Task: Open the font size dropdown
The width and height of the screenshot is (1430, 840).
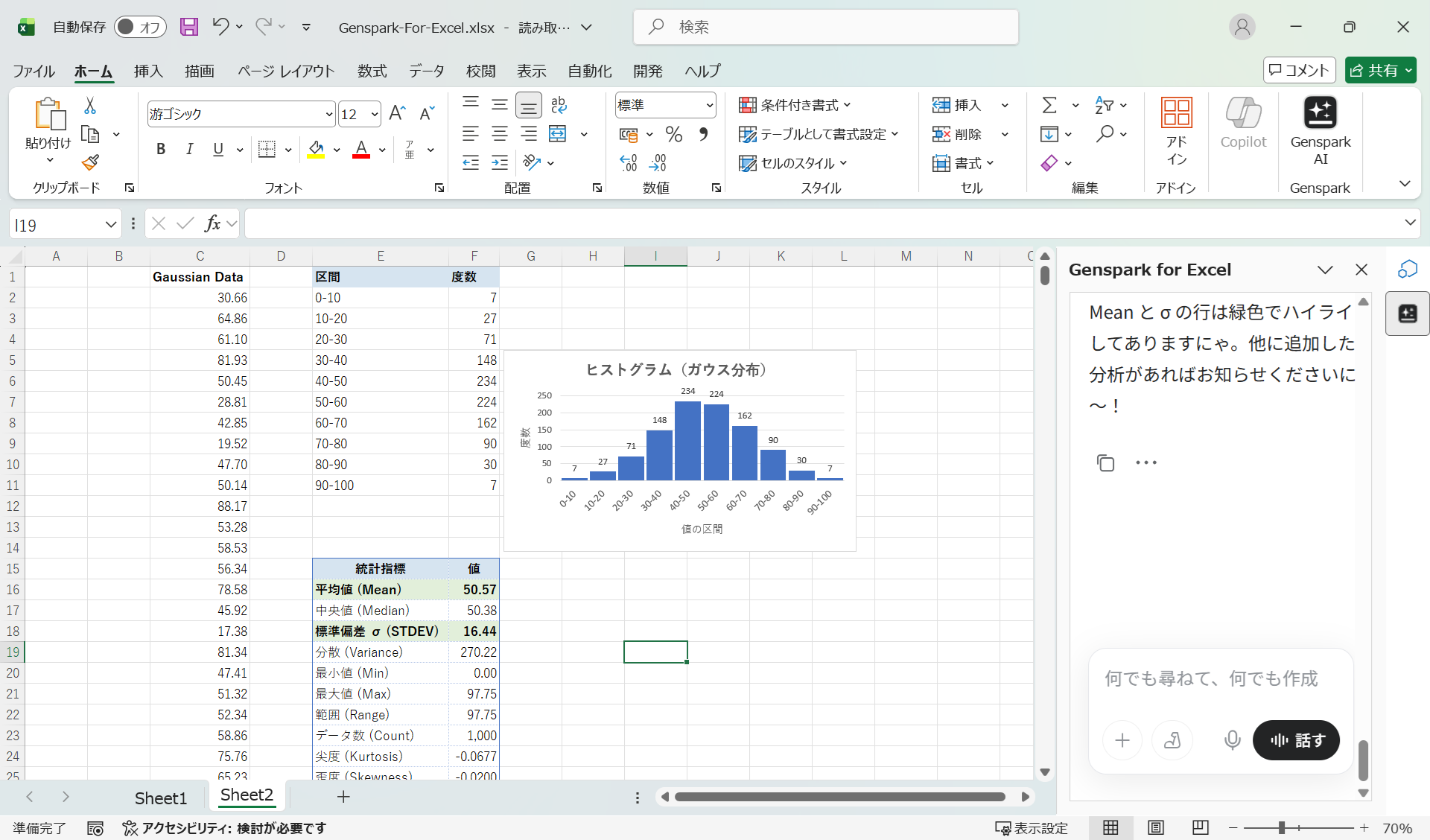Action: coord(375,113)
